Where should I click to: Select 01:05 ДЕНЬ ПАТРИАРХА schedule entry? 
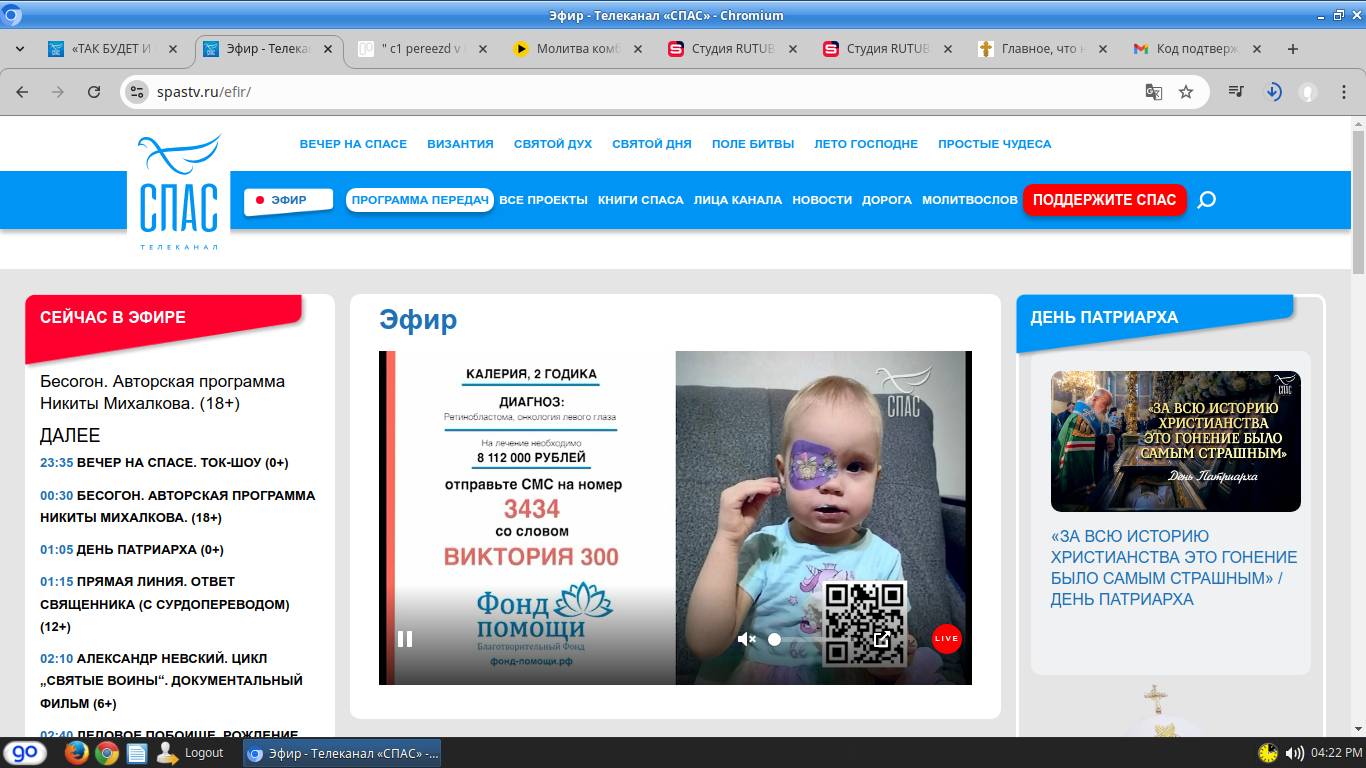tap(132, 550)
